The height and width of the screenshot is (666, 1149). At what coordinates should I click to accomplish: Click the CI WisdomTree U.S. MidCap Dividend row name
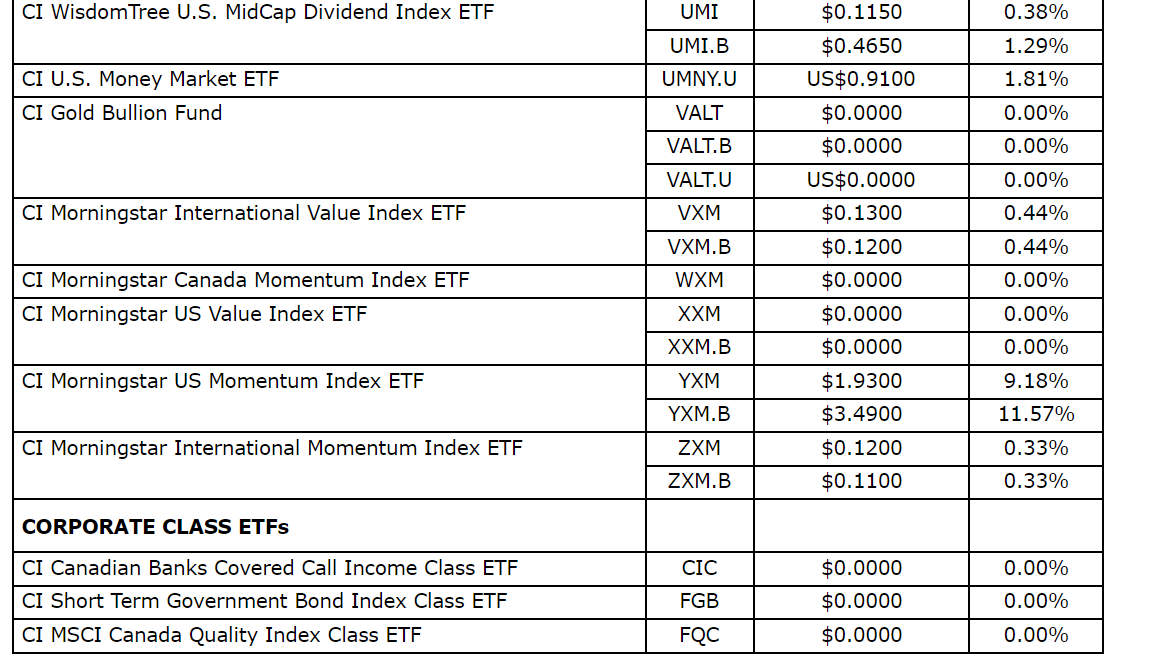point(258,13)
